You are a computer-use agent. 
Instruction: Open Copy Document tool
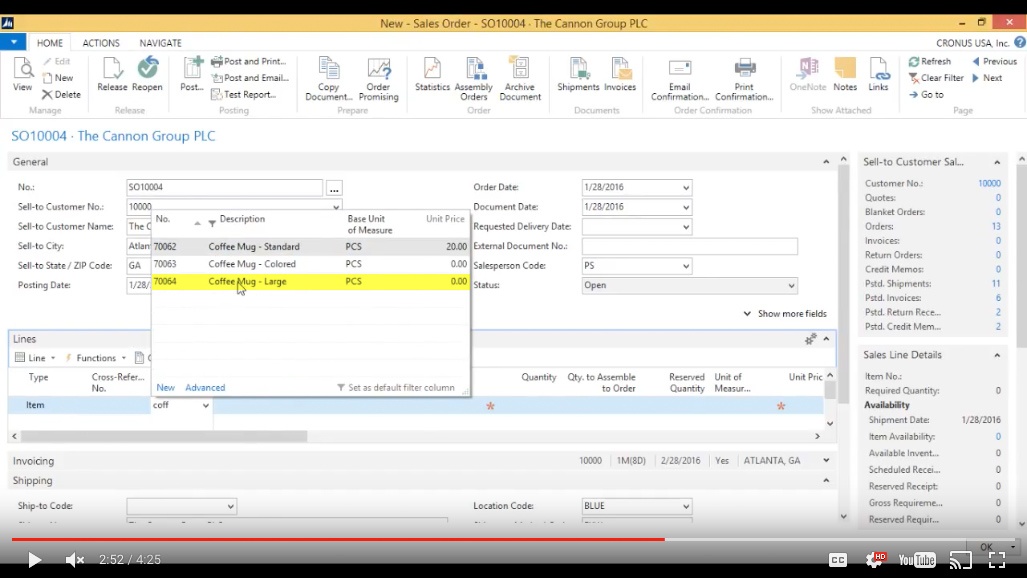pos(329,79)
